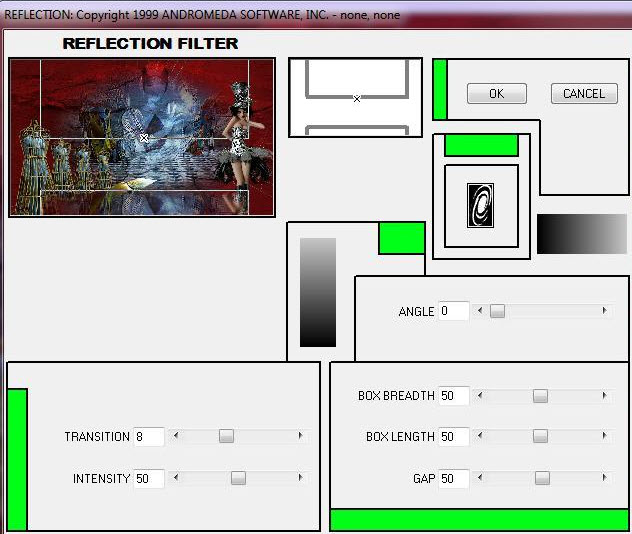This screenshot has height=534, width=632.
Task: Click the ANGLE value input field
Action: 454,311
